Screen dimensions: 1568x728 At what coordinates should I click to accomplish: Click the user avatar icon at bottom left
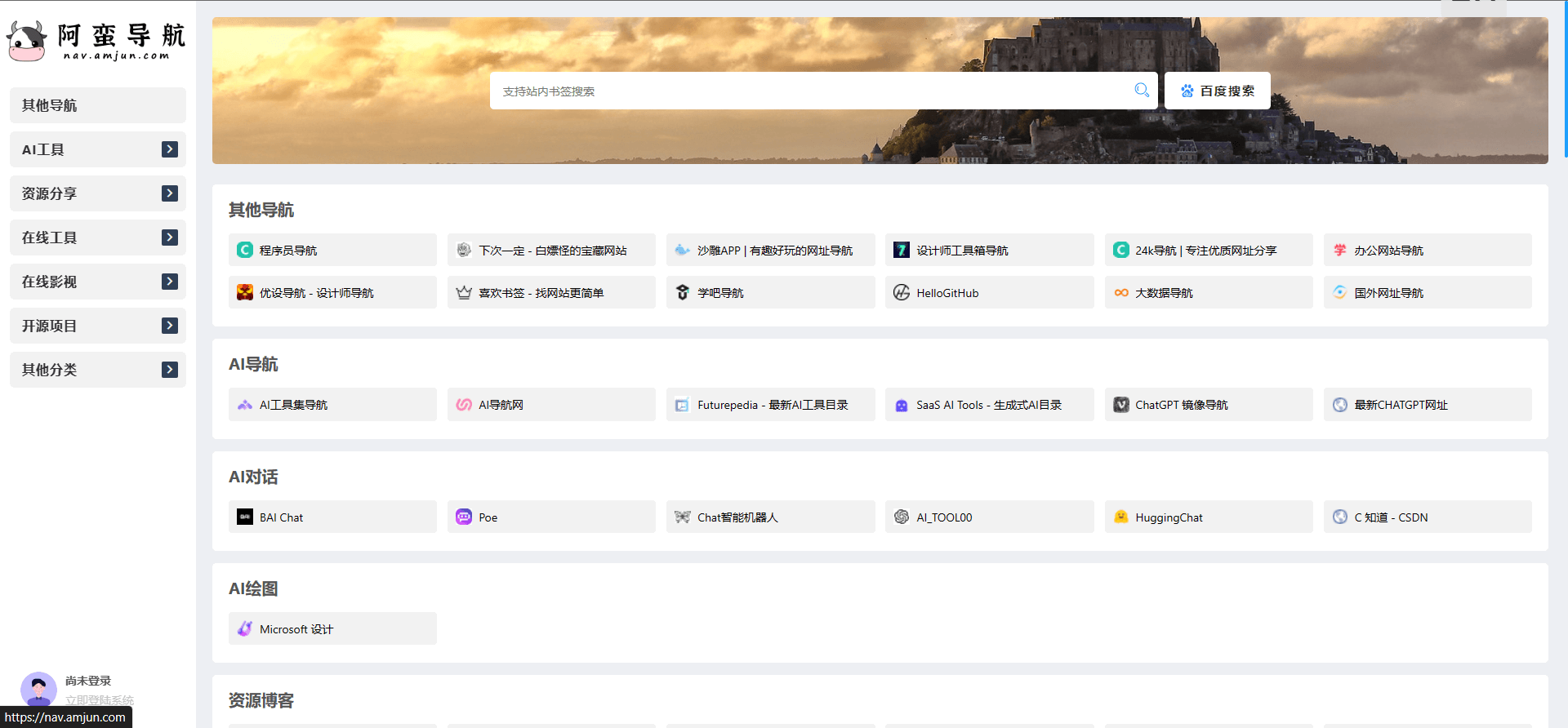(38, 690)
